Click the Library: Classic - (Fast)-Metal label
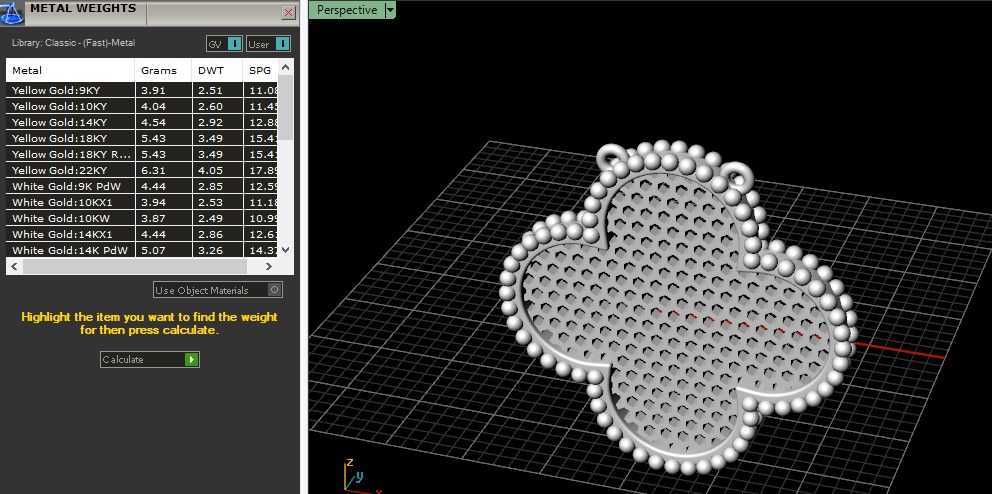992x494 pixels. coord(73,43)
